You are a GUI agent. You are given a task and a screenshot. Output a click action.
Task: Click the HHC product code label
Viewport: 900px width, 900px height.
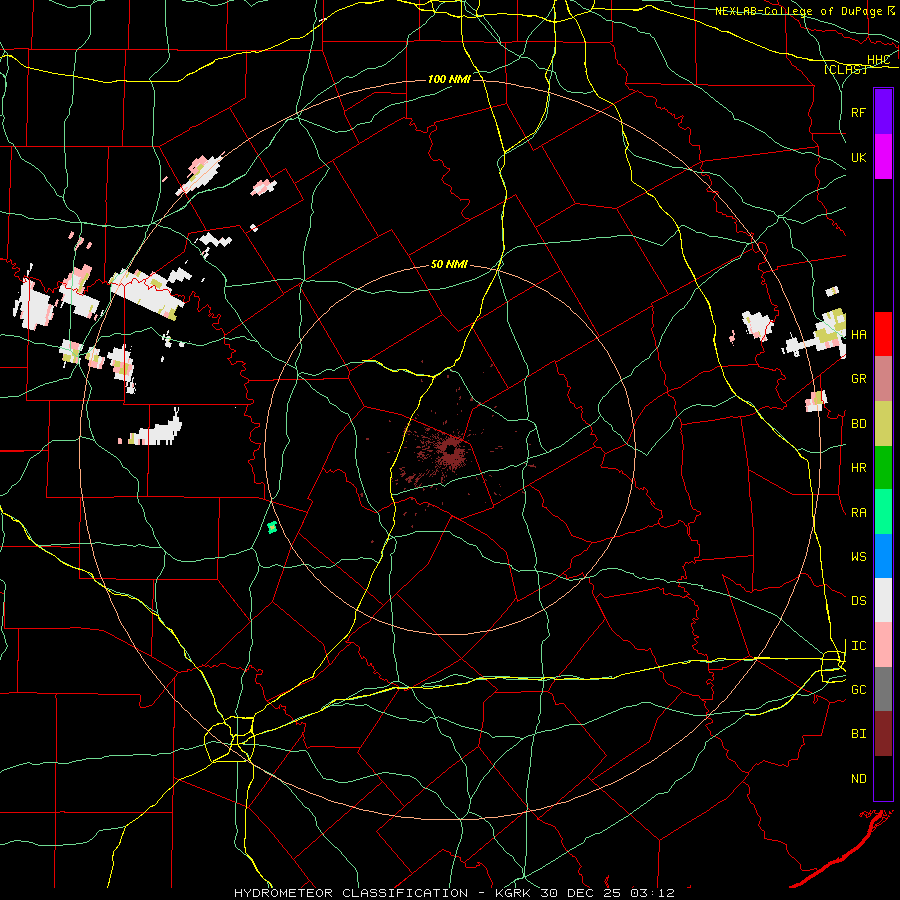[x=878, y=60]
